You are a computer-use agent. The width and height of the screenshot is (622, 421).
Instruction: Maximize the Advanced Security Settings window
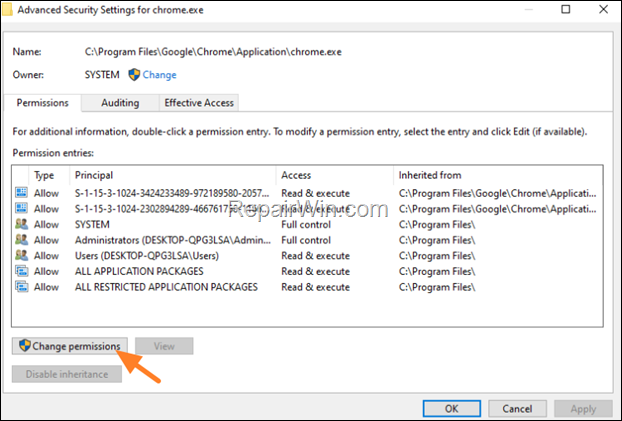tap(566, 9)
